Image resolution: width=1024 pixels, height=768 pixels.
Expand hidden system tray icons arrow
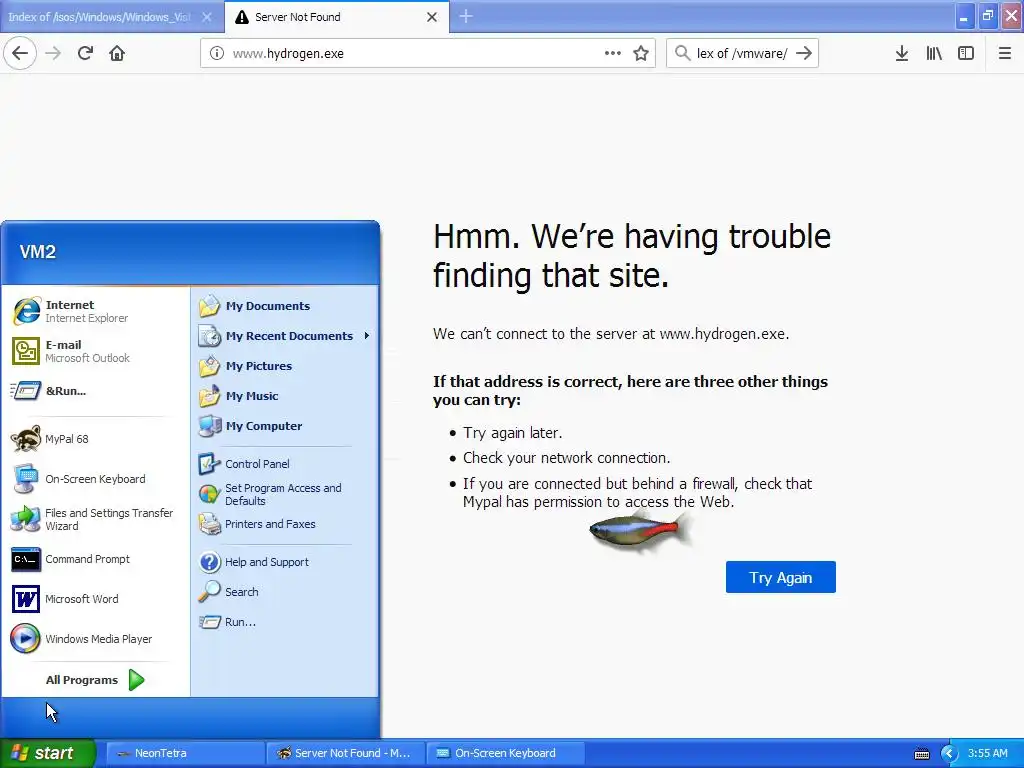pyautogui.click(x=949, y=754)
